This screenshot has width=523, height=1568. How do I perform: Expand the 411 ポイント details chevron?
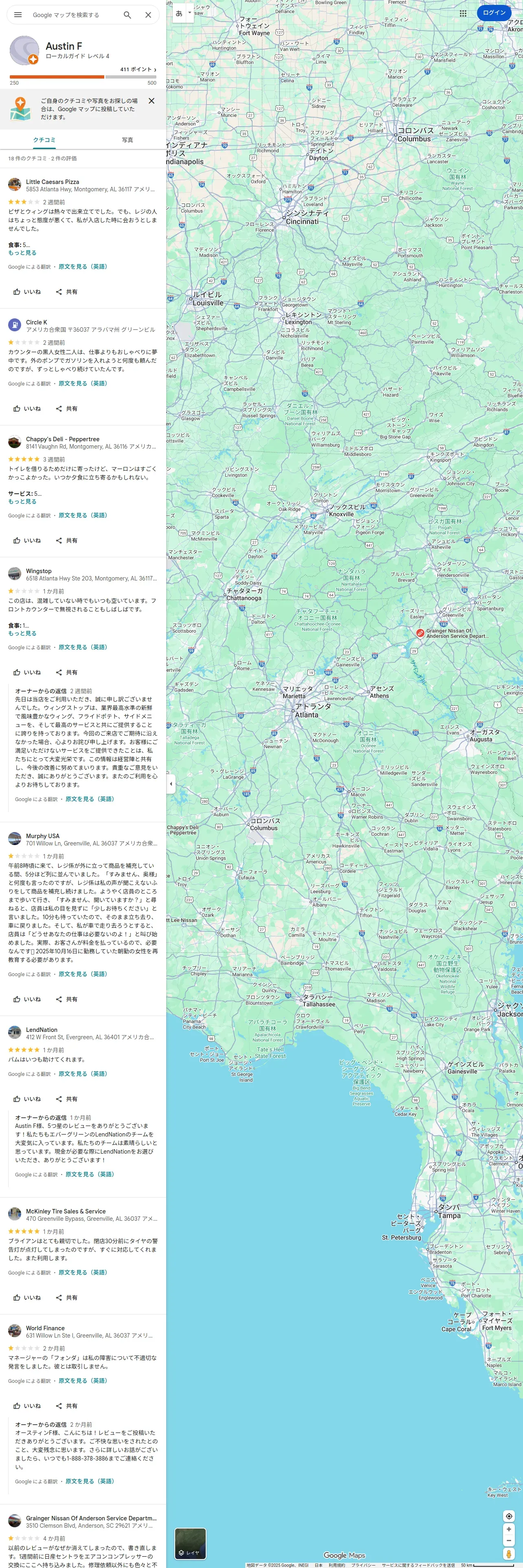155,69
